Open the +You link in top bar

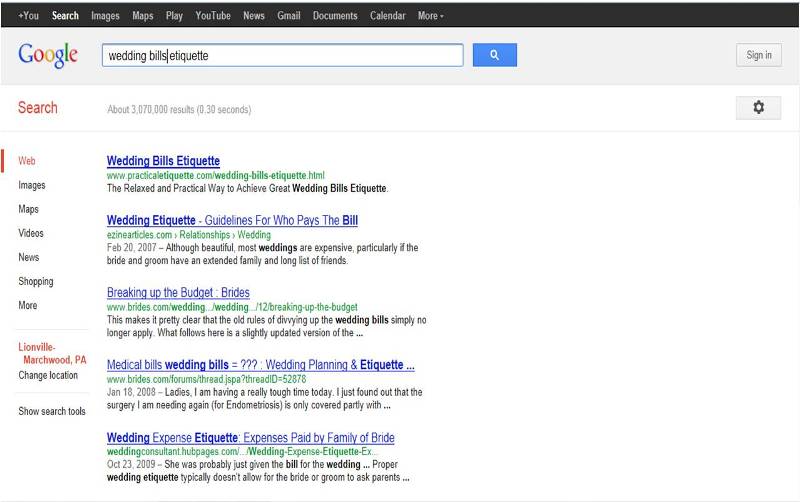(x=28, y=16)
